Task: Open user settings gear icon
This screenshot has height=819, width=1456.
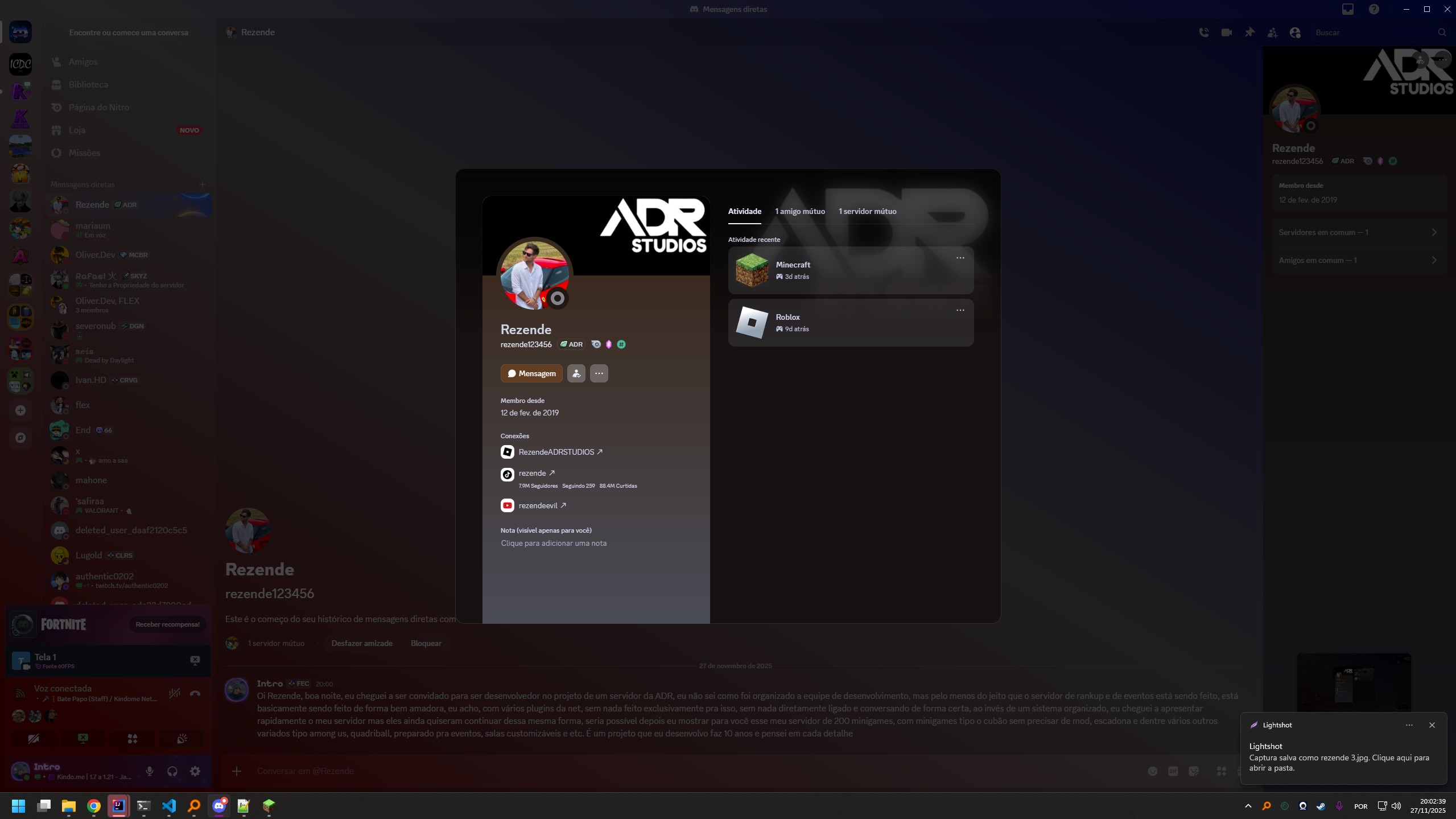Action: coord(195,771)
